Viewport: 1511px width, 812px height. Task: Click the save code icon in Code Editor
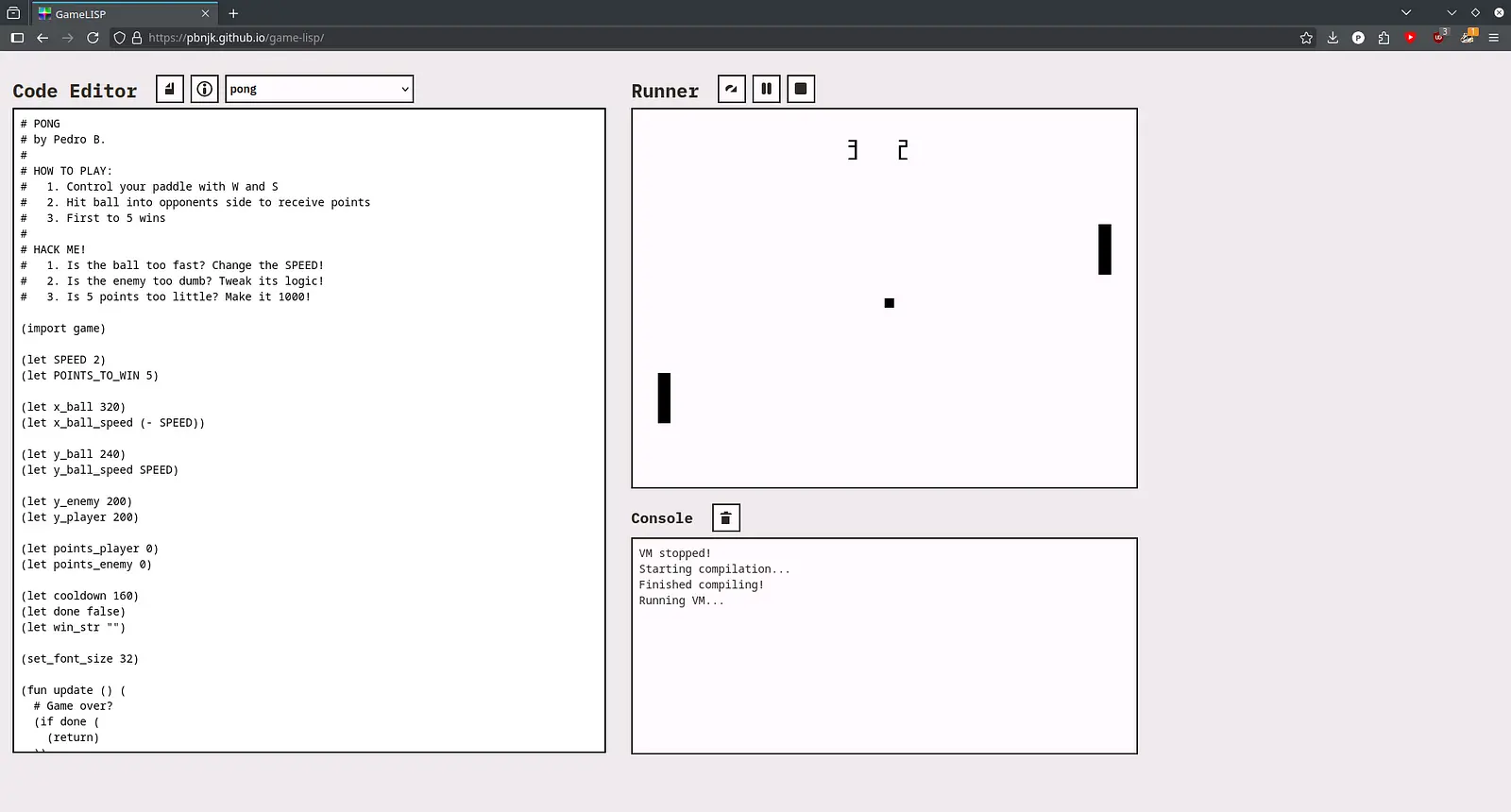point(170,89)
